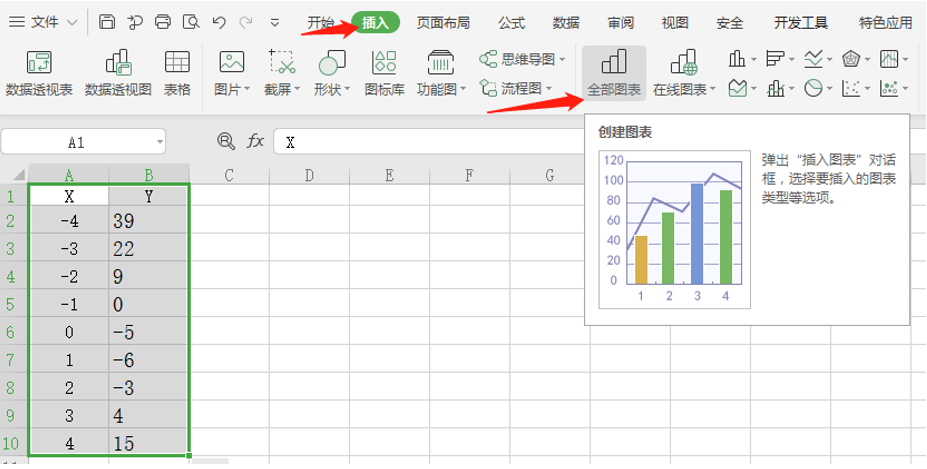Image resolution: width=927 pixels, height=469 pixels.
Task: Insert an area chart from ribbon
Action: (737, 89)
